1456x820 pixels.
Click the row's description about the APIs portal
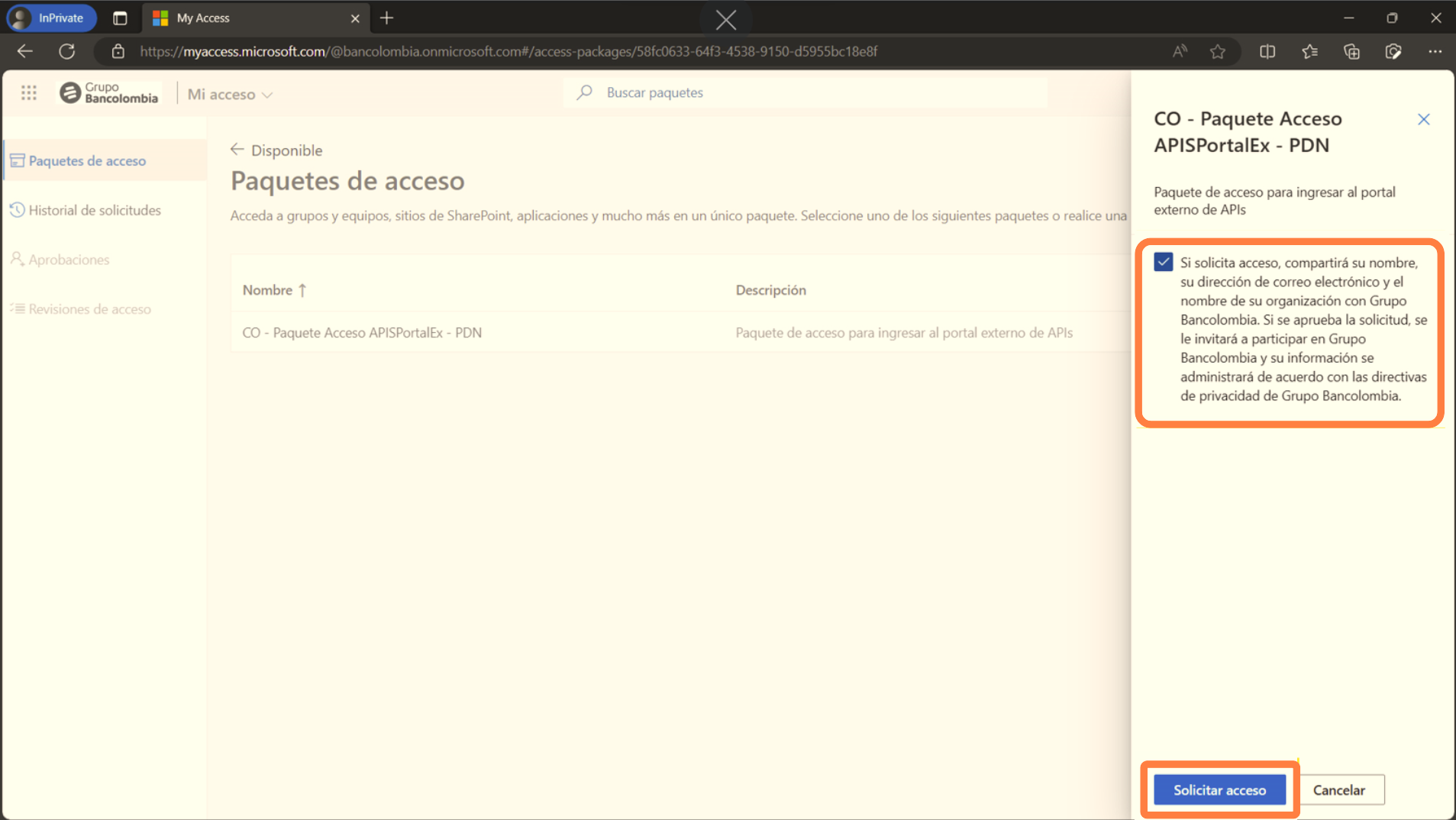point(904,332)
